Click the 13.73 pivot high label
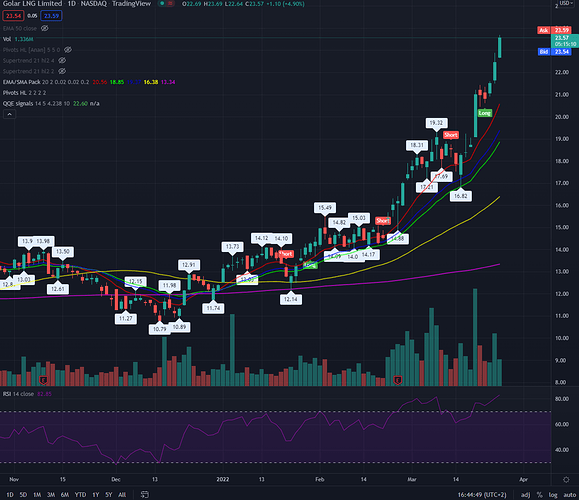Screen dimensions: 579x500 click(x=232, y=246)
